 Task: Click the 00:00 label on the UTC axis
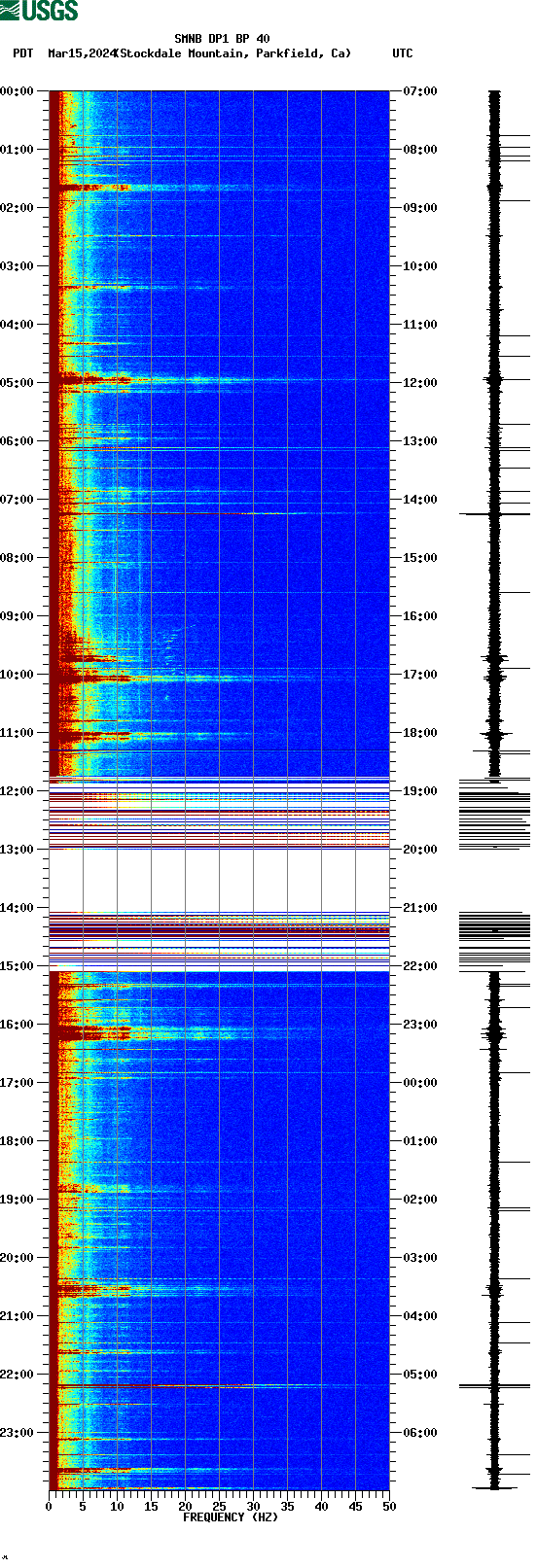pyautogui.click(x=420, y=1083)
